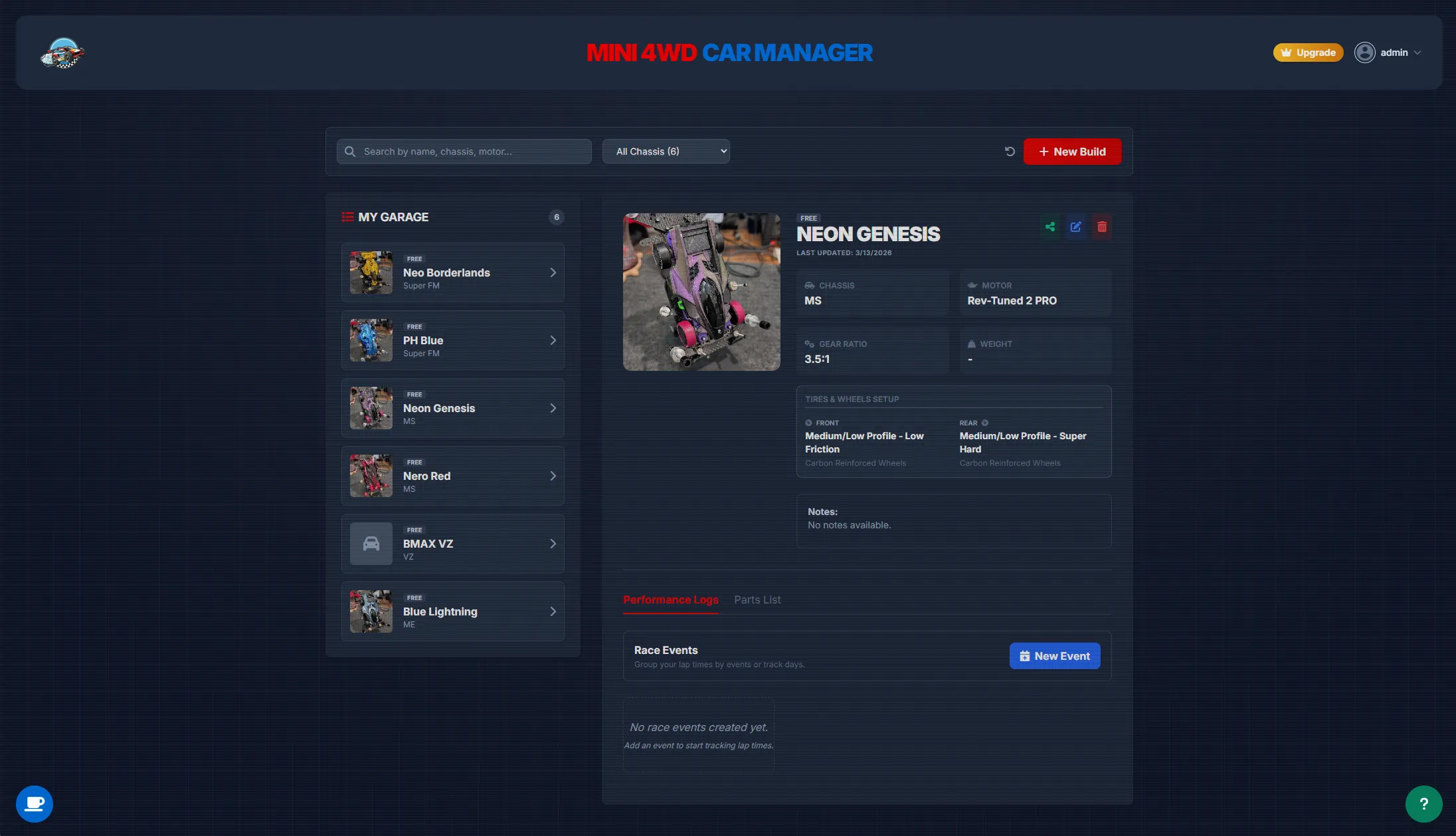The height and width of the screenshot is (836, 1456).
Task: Expand the admin account menu
Action: [1417, 52]
